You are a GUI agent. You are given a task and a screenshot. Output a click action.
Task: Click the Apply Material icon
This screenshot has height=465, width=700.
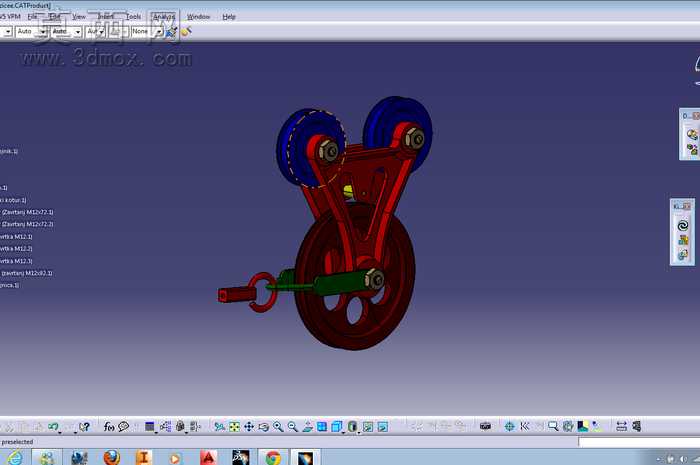pyautogui.click(x=568, y=426)
